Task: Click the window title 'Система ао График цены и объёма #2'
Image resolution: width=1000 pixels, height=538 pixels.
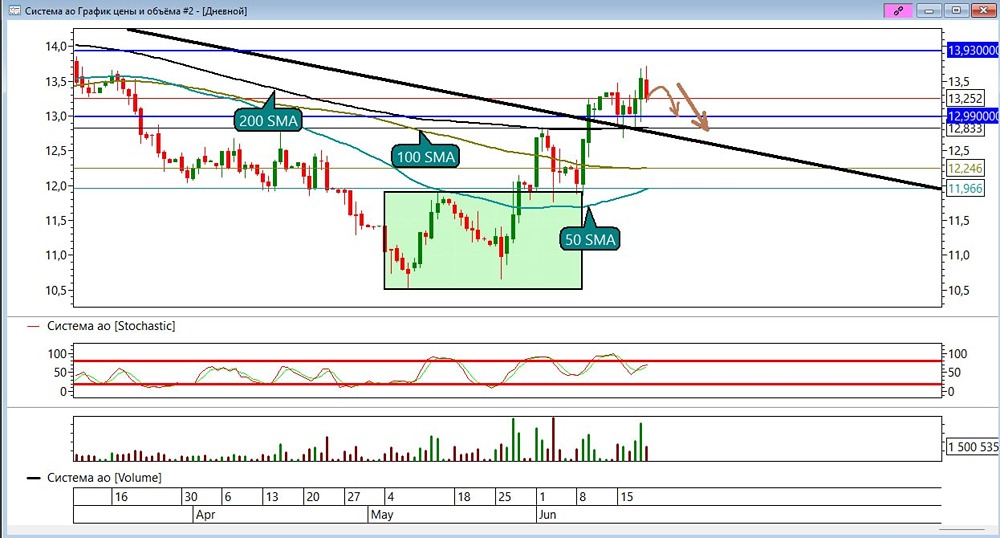Action: click(x=112, y=11)
